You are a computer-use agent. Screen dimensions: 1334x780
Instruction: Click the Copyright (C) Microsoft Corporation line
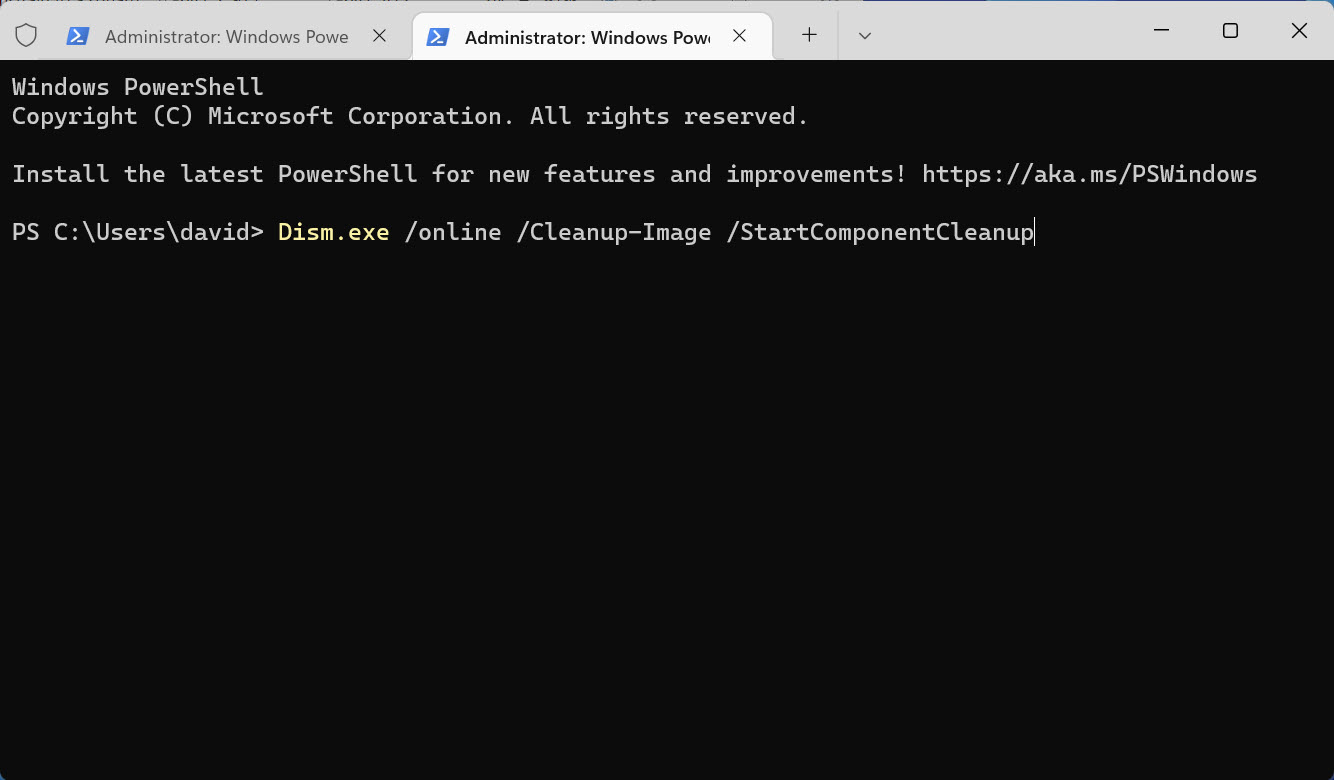tap(410, 116)
